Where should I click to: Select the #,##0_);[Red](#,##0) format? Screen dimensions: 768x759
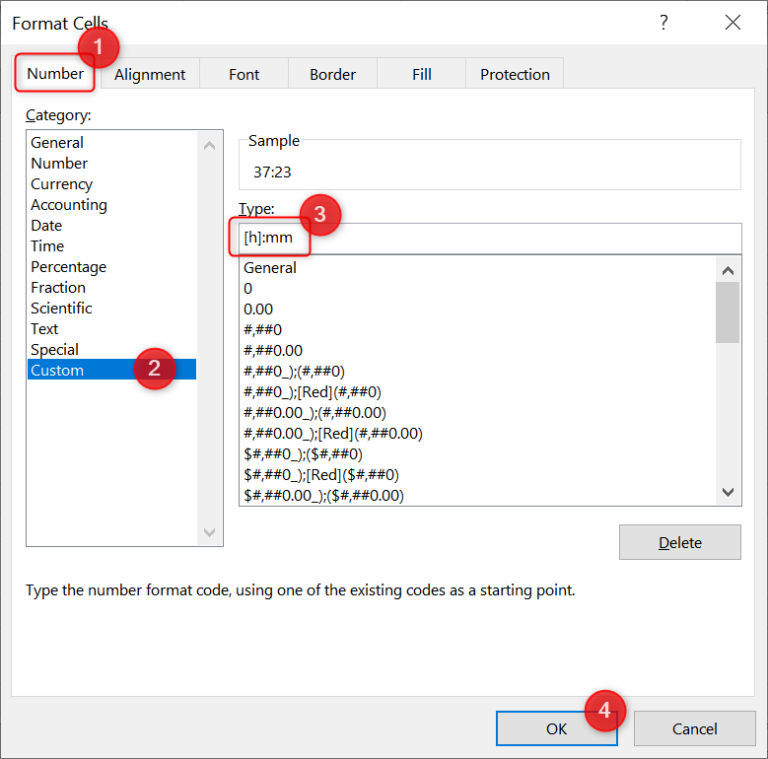[x=312, y=392]
